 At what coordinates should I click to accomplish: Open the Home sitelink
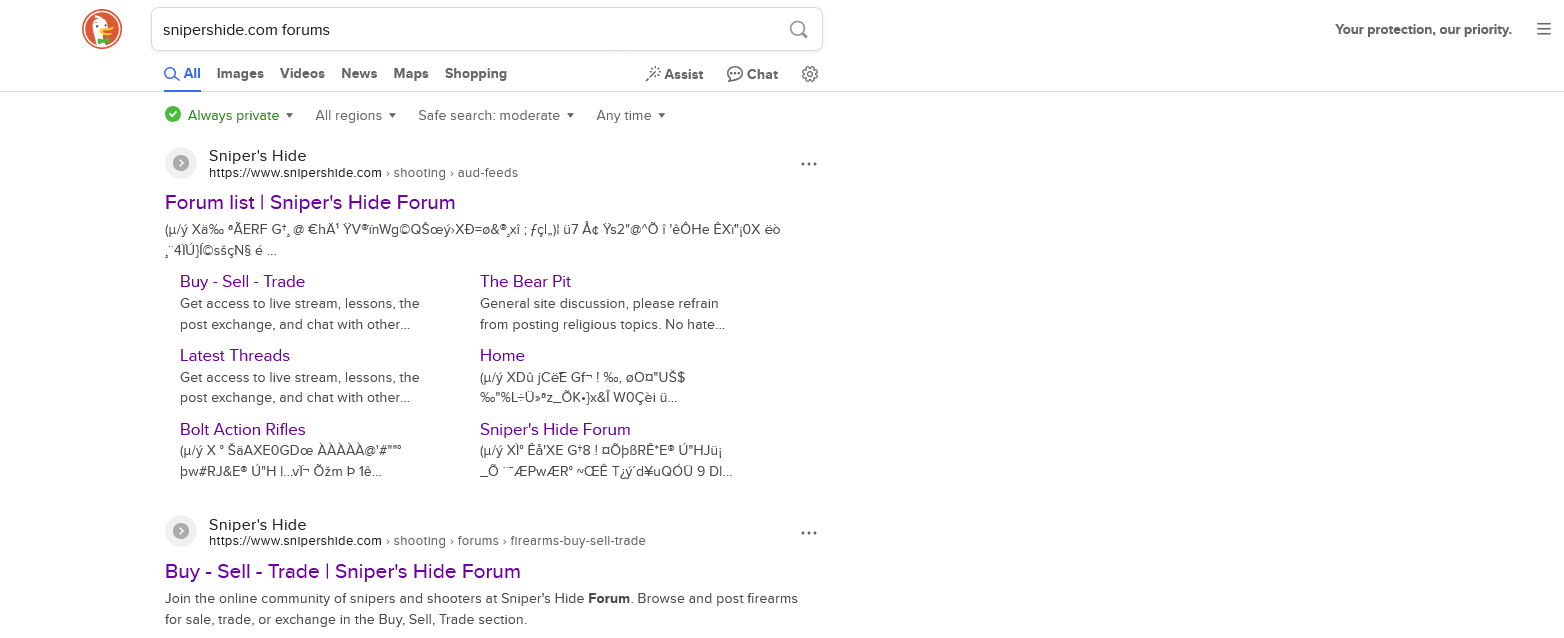point(502,355)
